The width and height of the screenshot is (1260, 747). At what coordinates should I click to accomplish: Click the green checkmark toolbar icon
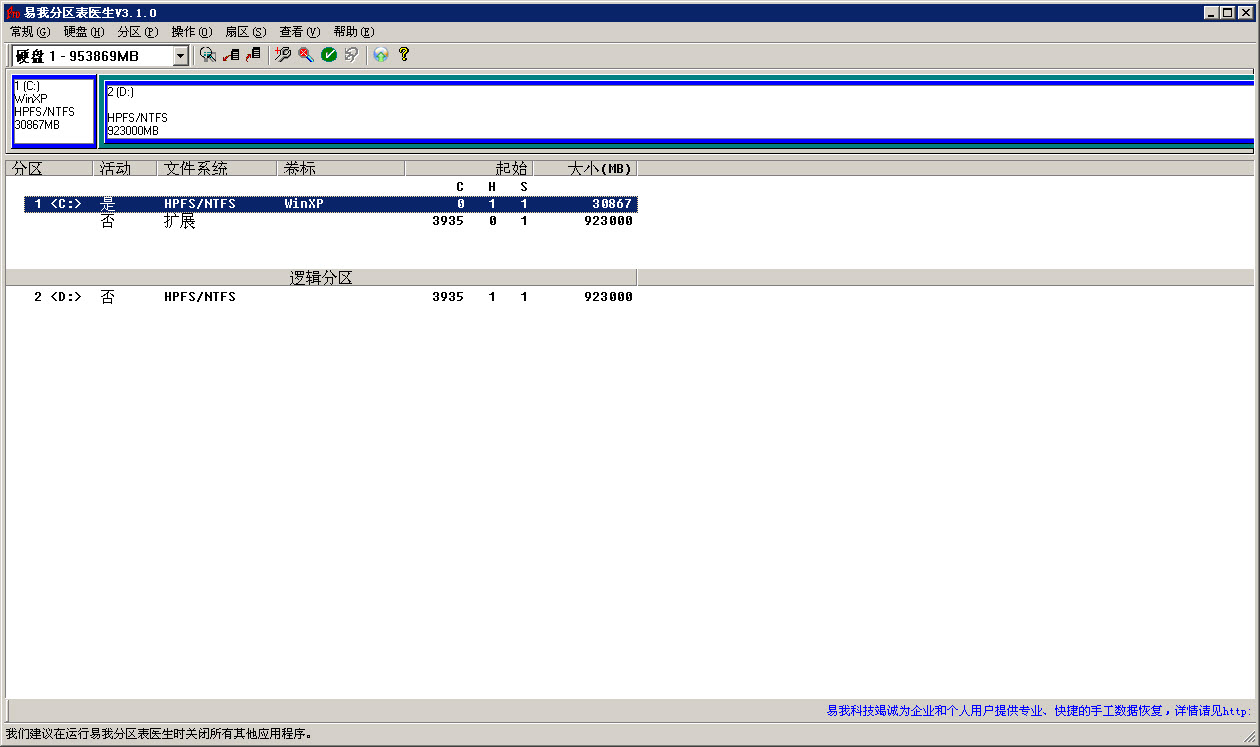click(328, 55)
